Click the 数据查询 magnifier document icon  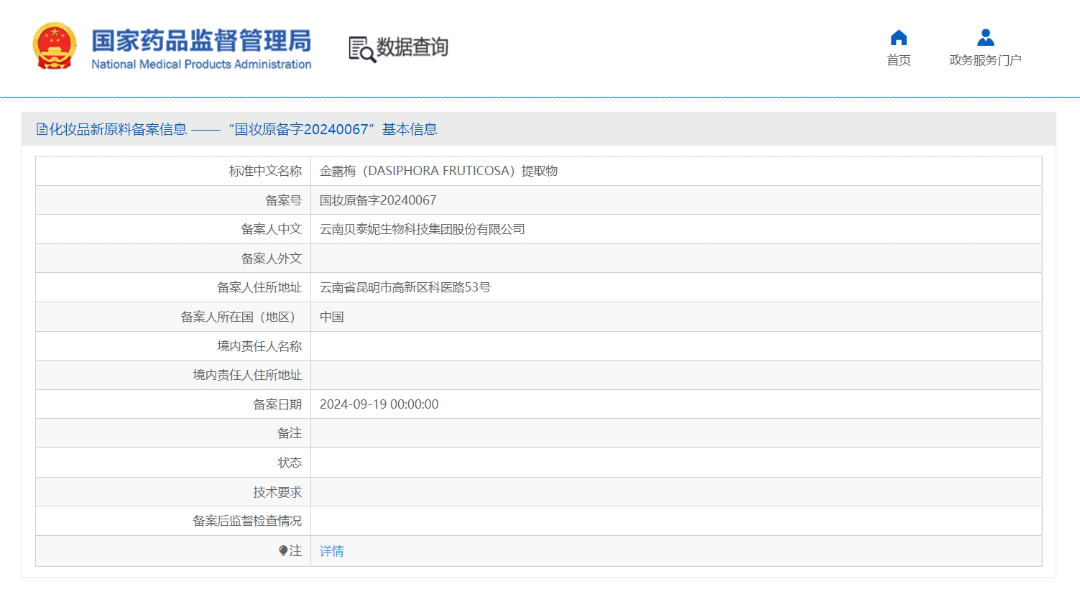tap(361, 48)
